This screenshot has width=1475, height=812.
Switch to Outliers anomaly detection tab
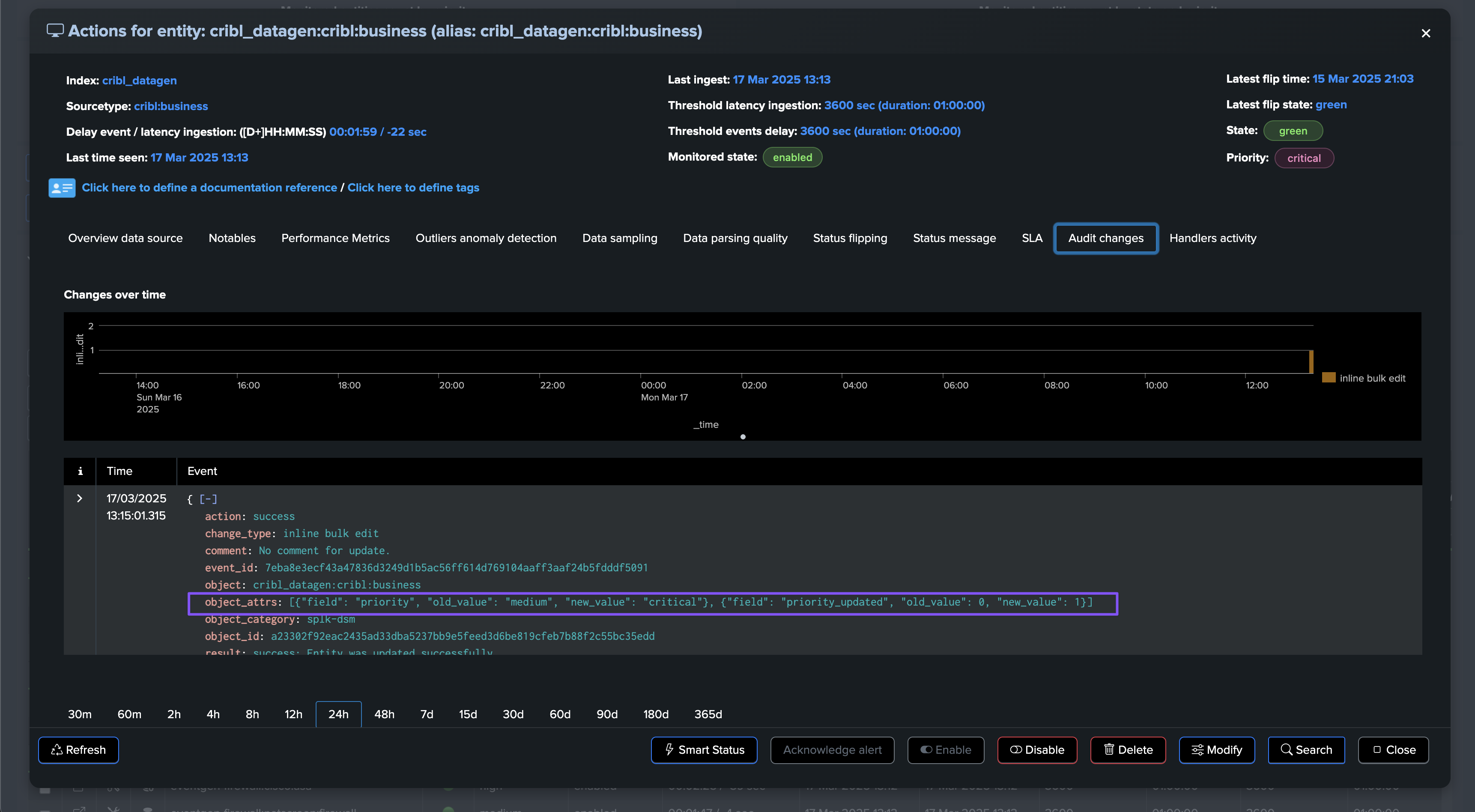(x=486, y=238)
